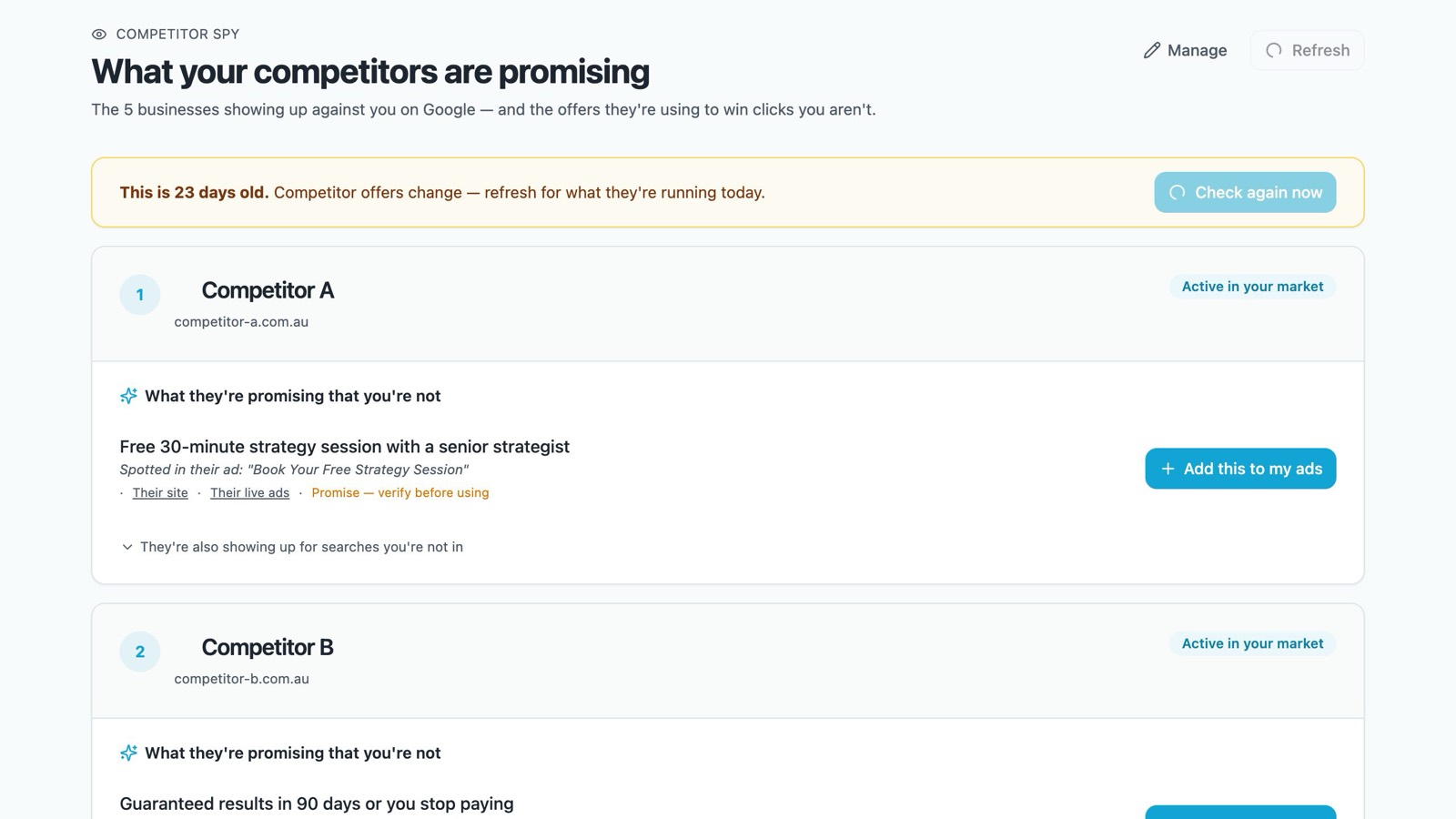1456x819 pixels.
Task: Click the Manage pencil icon
Action: click(x=1152, y=50)
